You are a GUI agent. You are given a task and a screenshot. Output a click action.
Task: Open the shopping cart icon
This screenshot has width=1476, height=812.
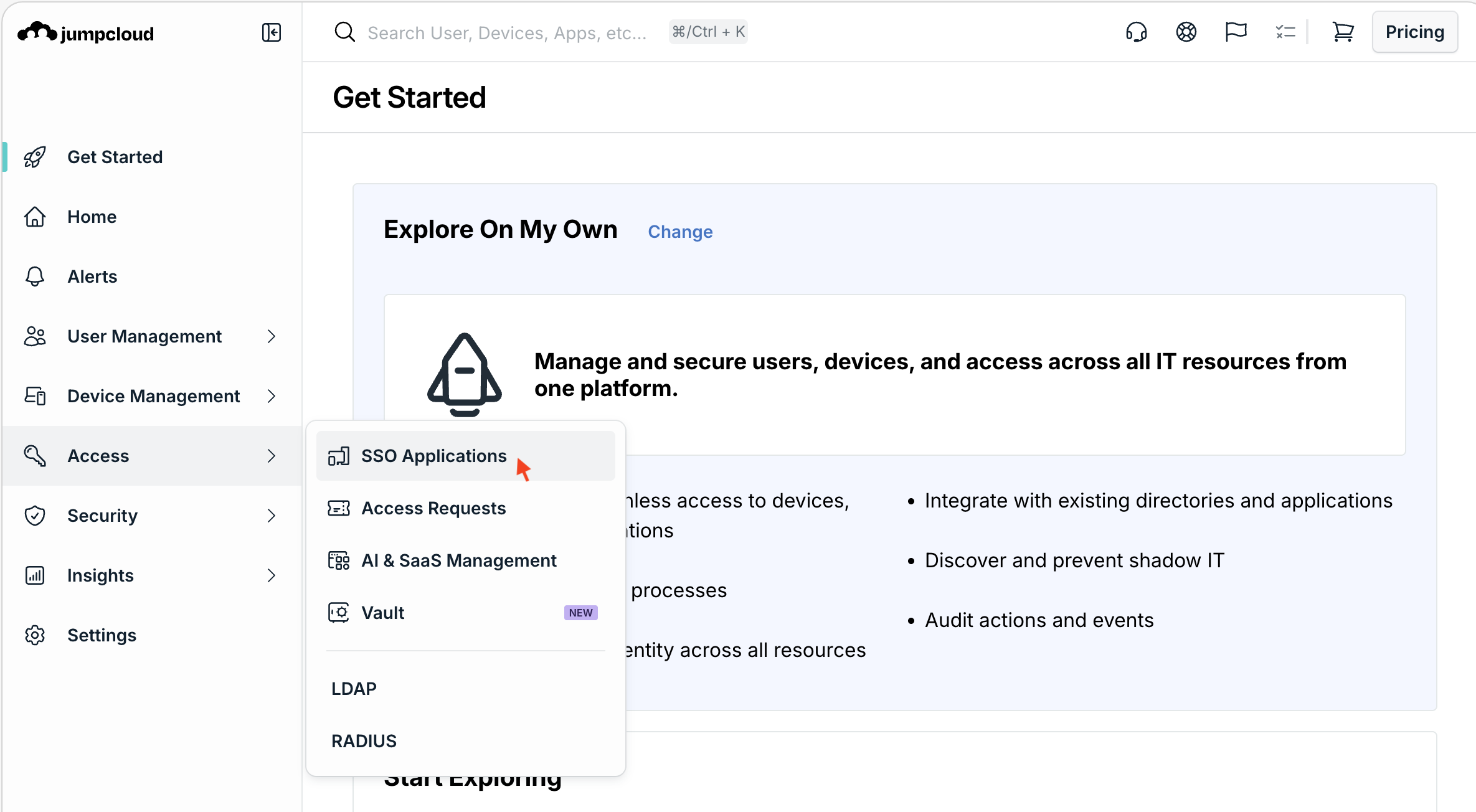coord(1343,32)
